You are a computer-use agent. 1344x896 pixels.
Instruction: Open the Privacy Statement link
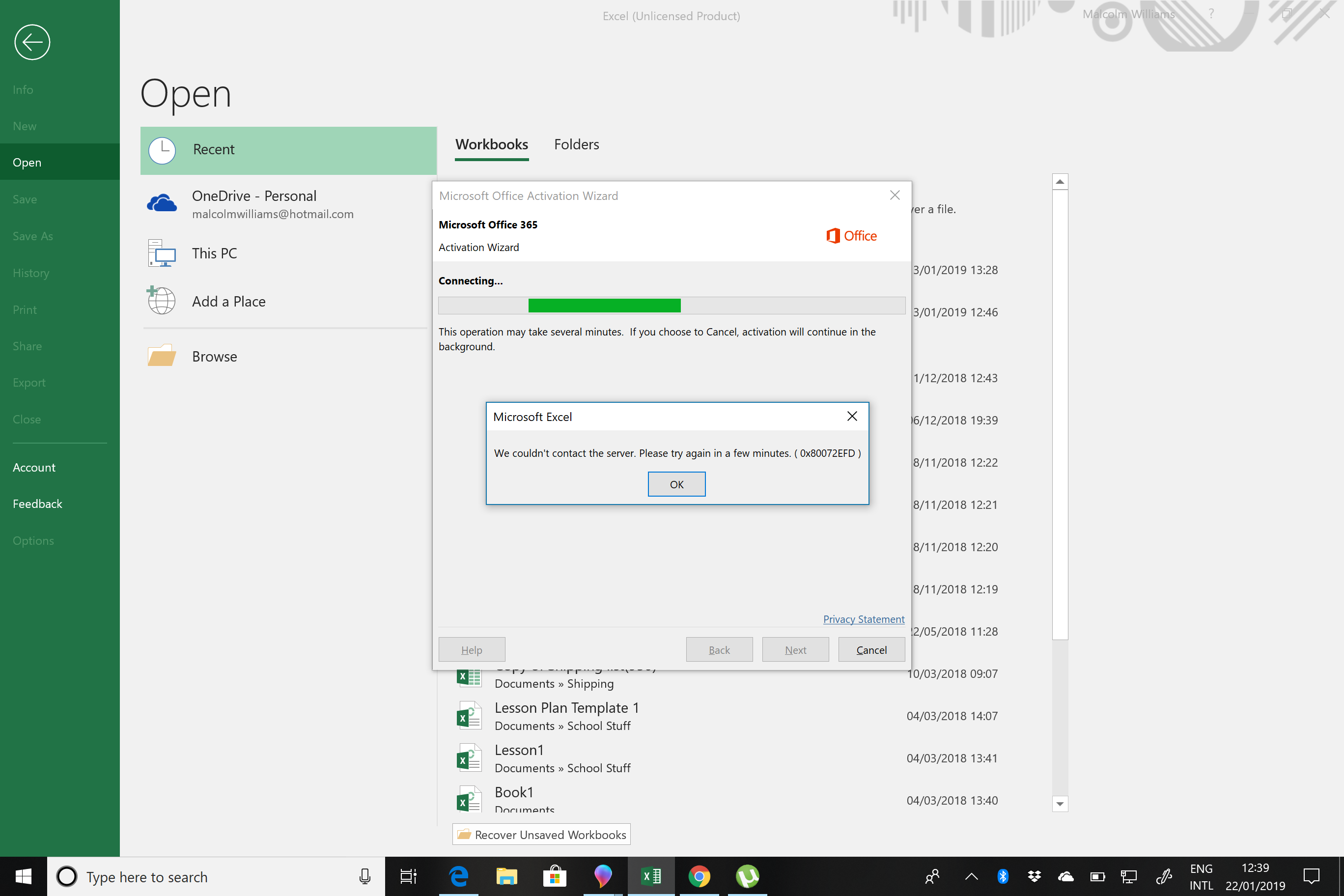[x=864, y=619]
